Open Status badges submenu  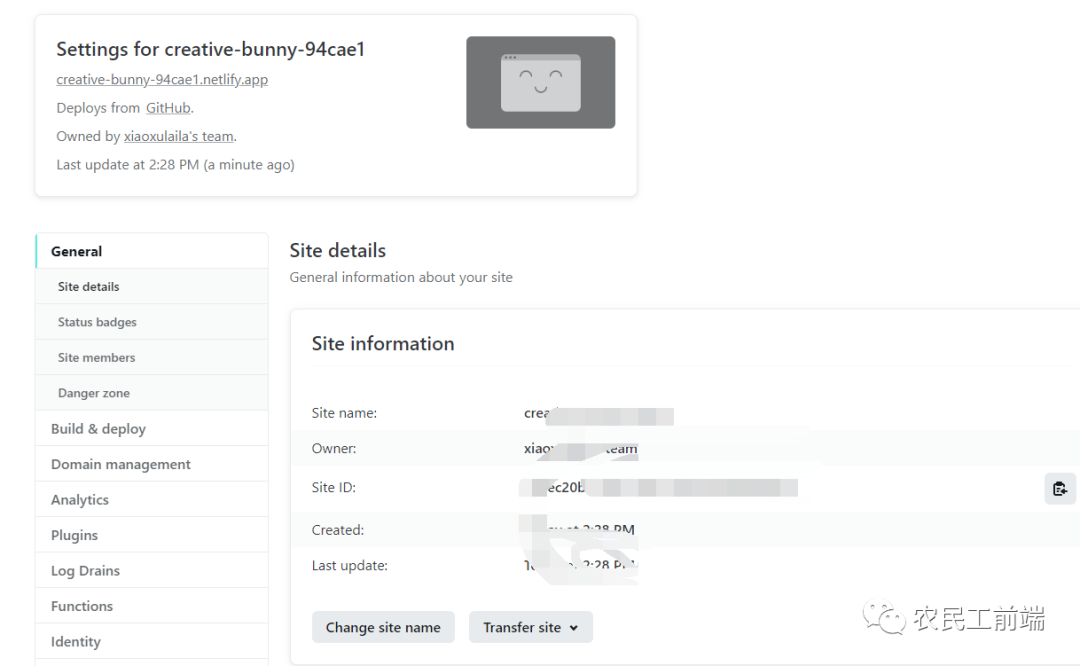[x=152, y=322]
